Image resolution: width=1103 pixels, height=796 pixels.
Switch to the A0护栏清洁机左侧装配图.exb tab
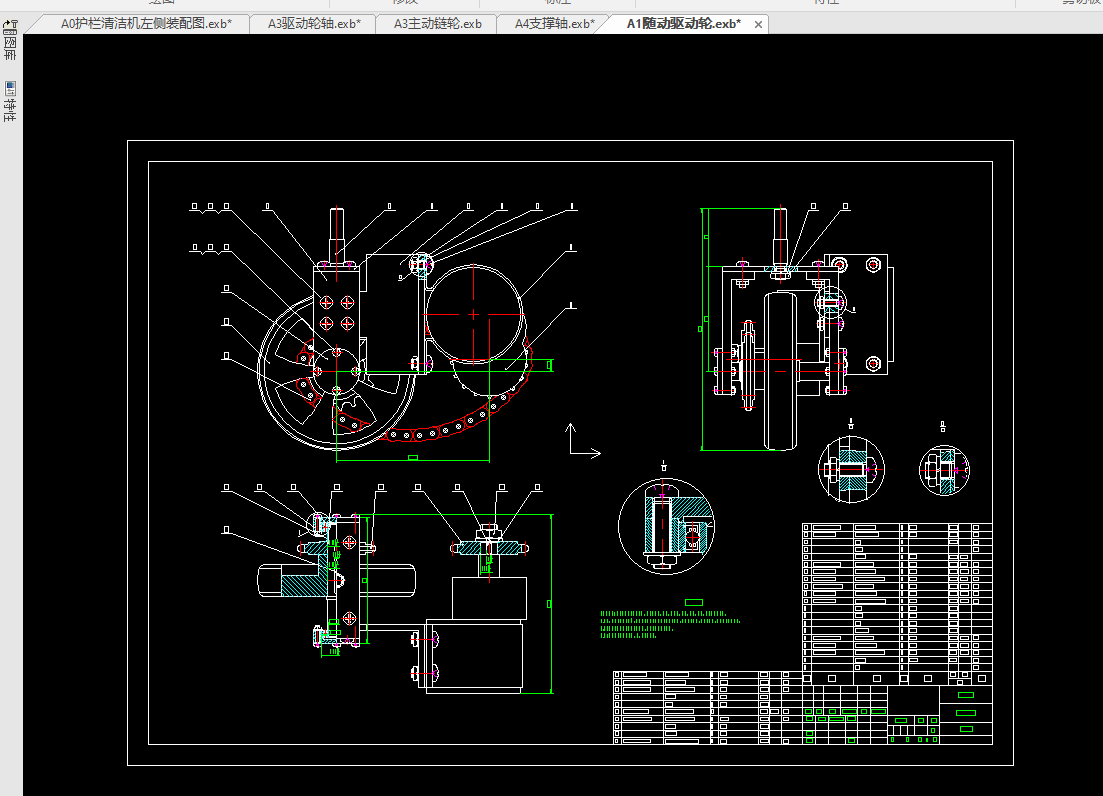[146, 24]
